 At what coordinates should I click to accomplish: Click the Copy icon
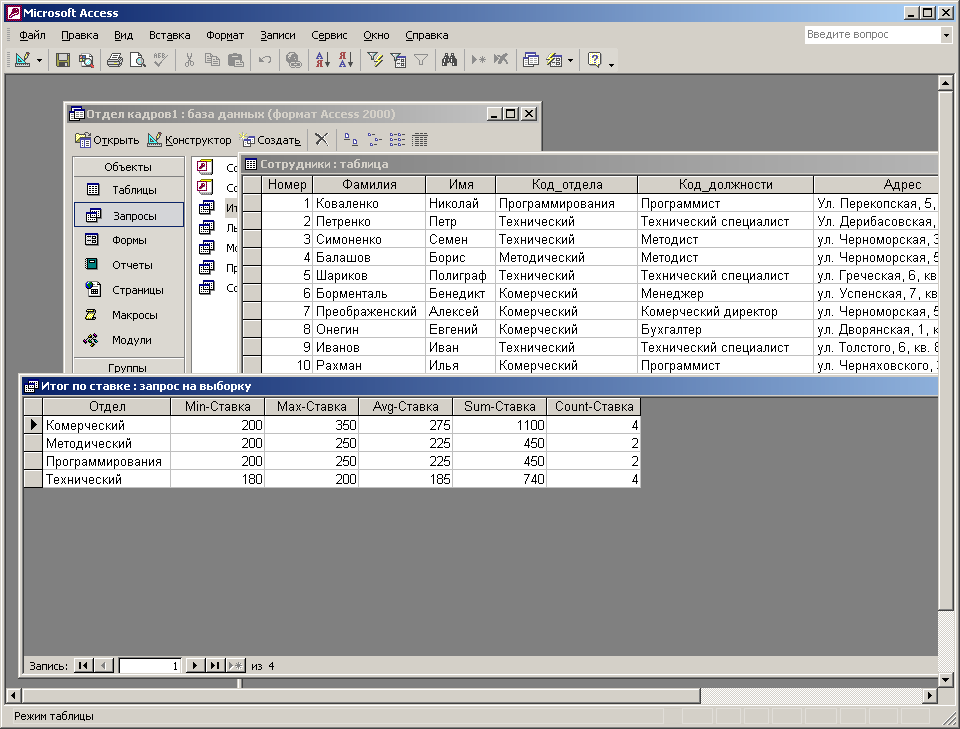212,60
